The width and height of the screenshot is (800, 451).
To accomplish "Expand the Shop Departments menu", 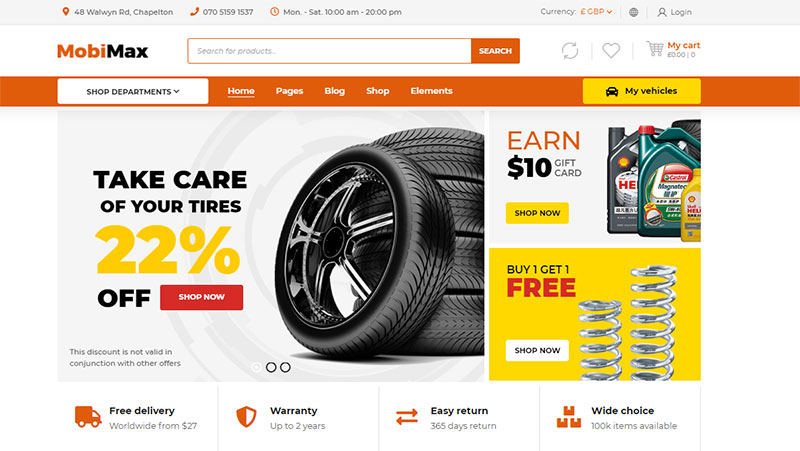I will click(133, 91).
